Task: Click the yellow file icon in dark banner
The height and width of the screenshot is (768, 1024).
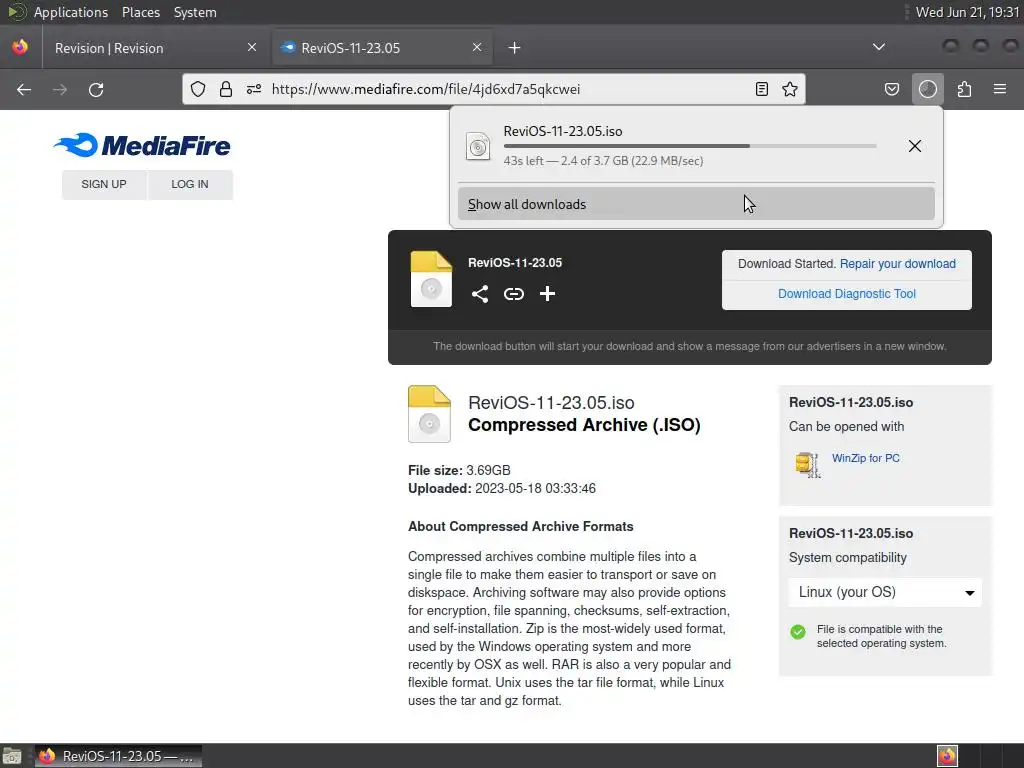Action: point(431,279)
